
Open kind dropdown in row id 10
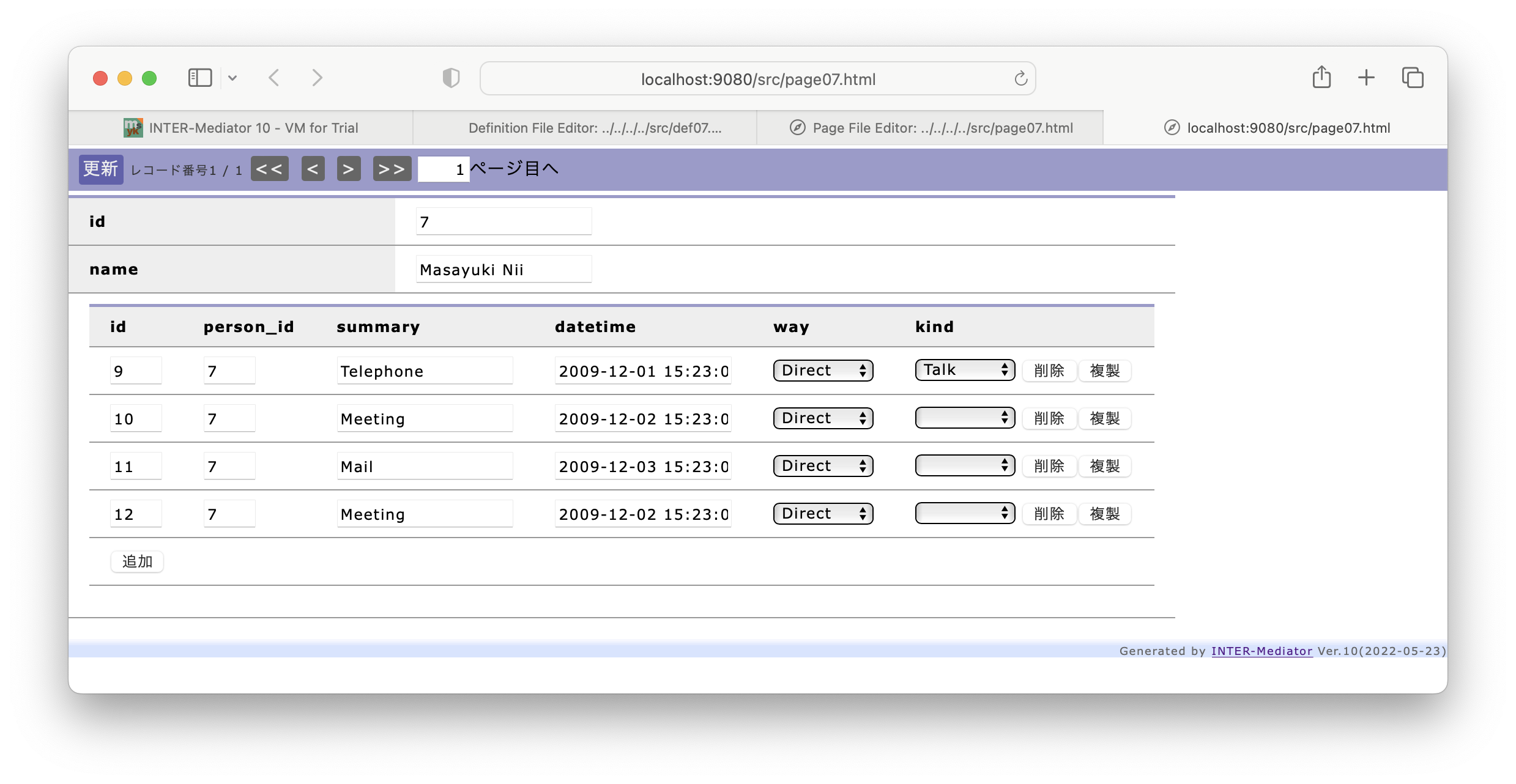pyautogui.click(x=965, y=418)
